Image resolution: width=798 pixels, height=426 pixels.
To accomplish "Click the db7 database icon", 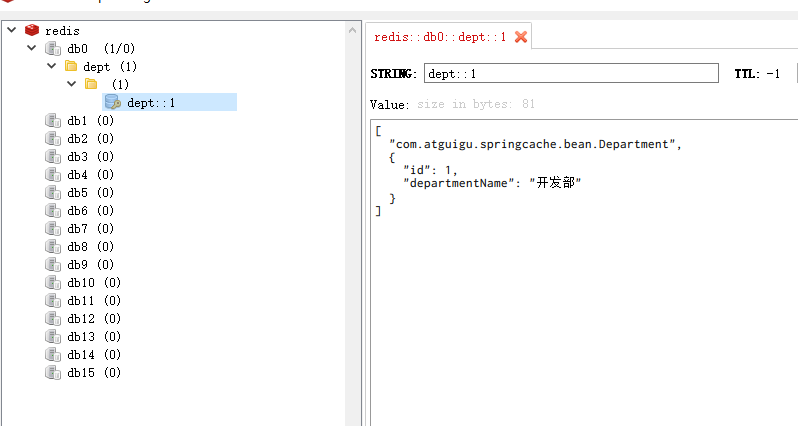I will pos(53,229).
